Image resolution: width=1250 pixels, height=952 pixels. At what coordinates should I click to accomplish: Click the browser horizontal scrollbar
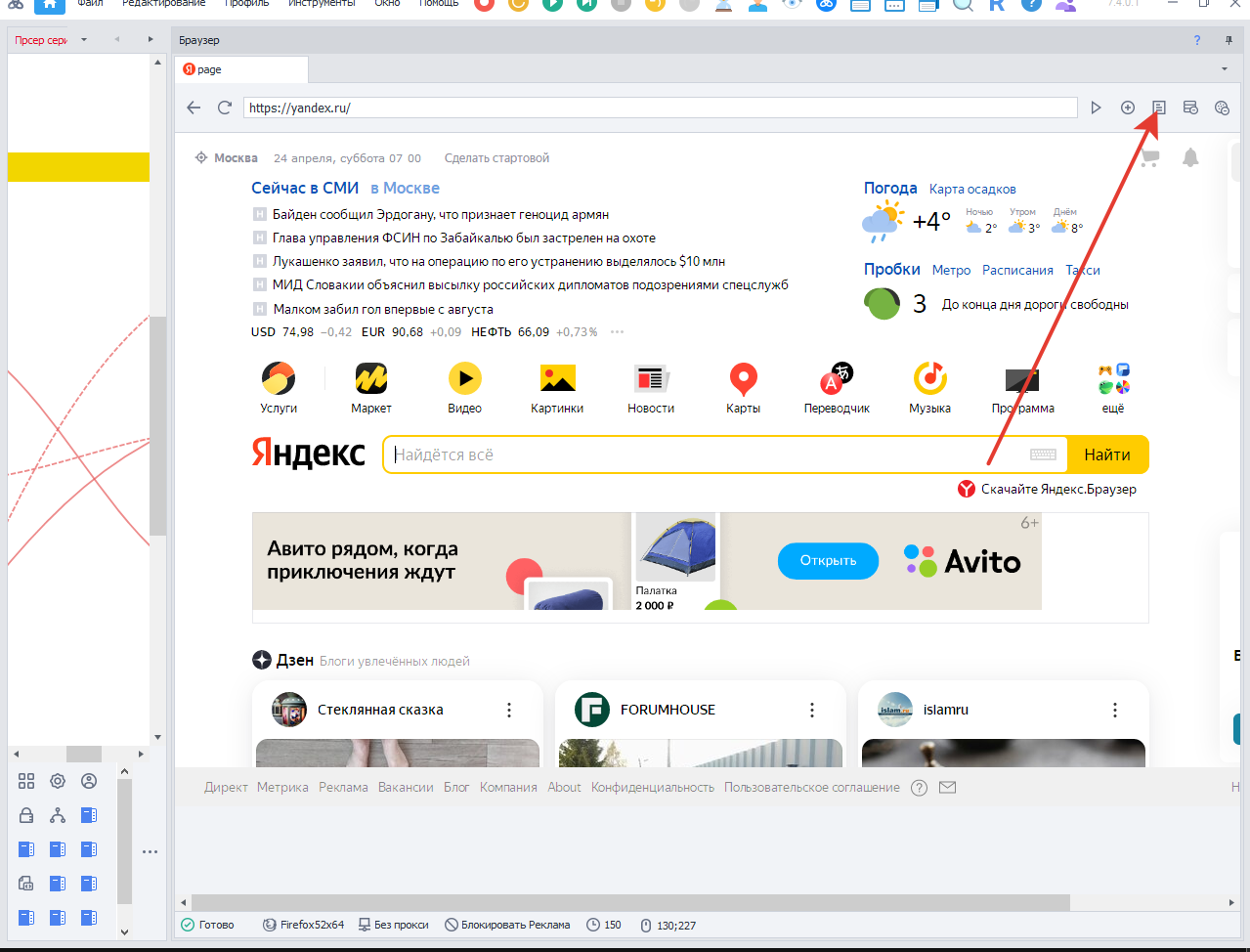[630, 903]
